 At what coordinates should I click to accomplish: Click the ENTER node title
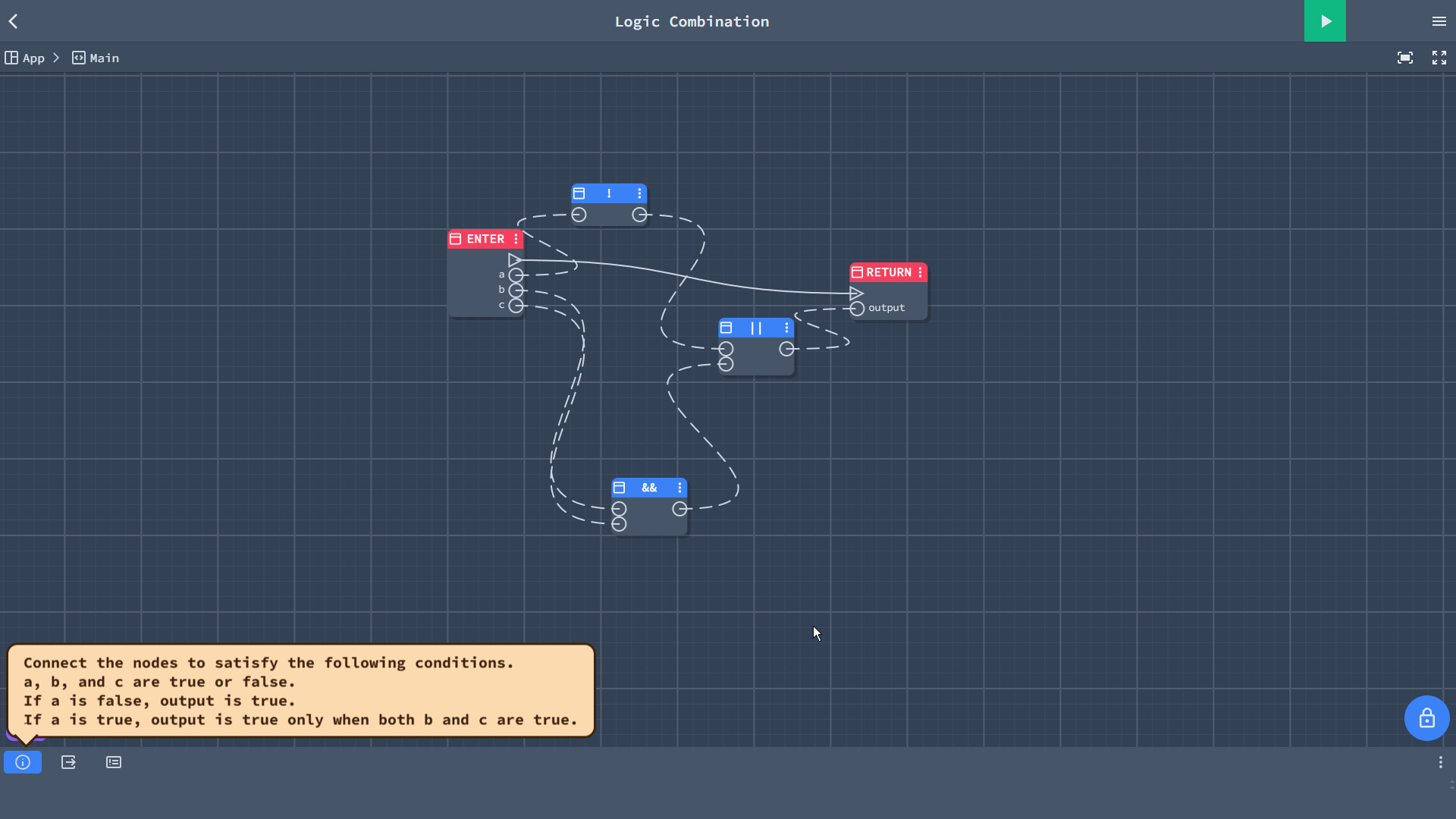(485, 239)
